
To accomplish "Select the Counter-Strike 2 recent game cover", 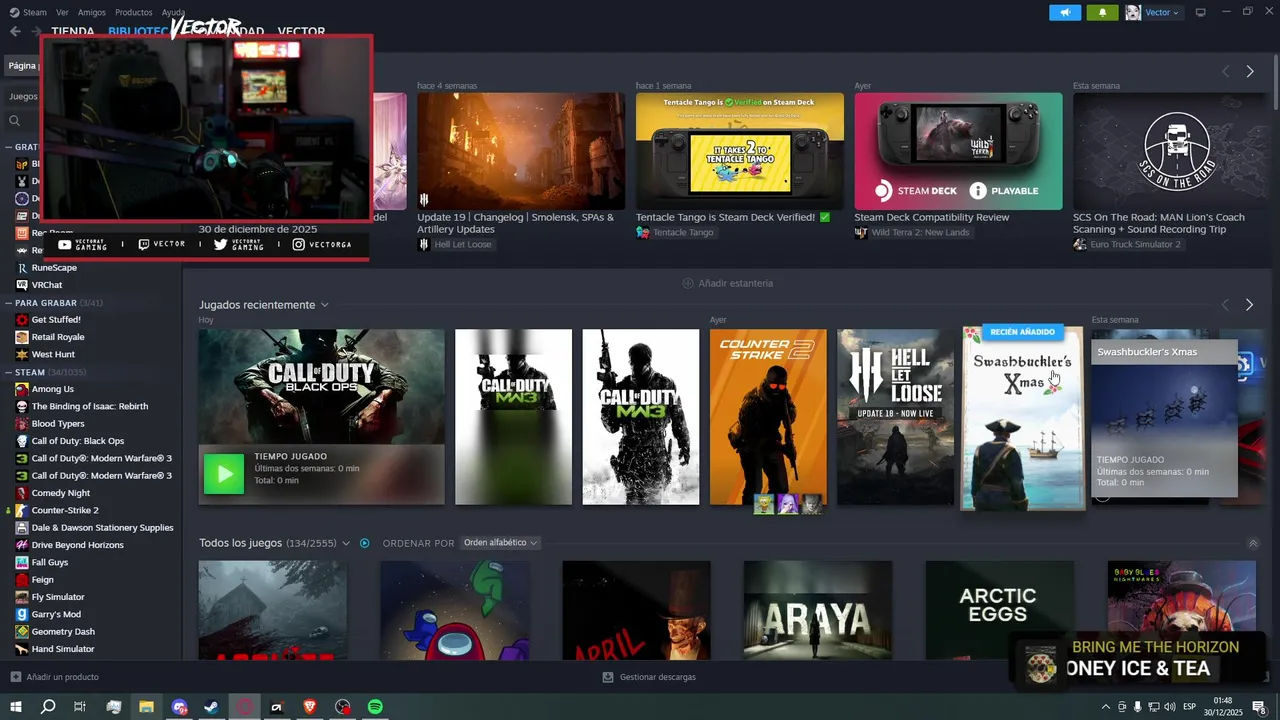I will (768, 417).
